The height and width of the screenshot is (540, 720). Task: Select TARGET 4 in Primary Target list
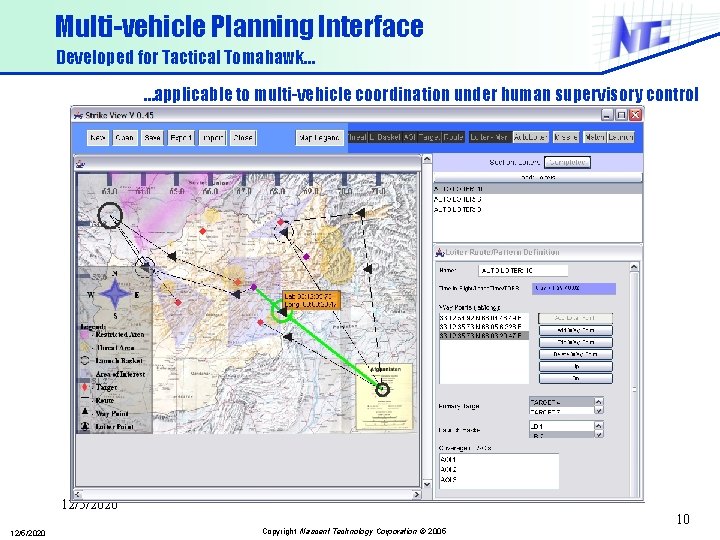pos(561,402)
